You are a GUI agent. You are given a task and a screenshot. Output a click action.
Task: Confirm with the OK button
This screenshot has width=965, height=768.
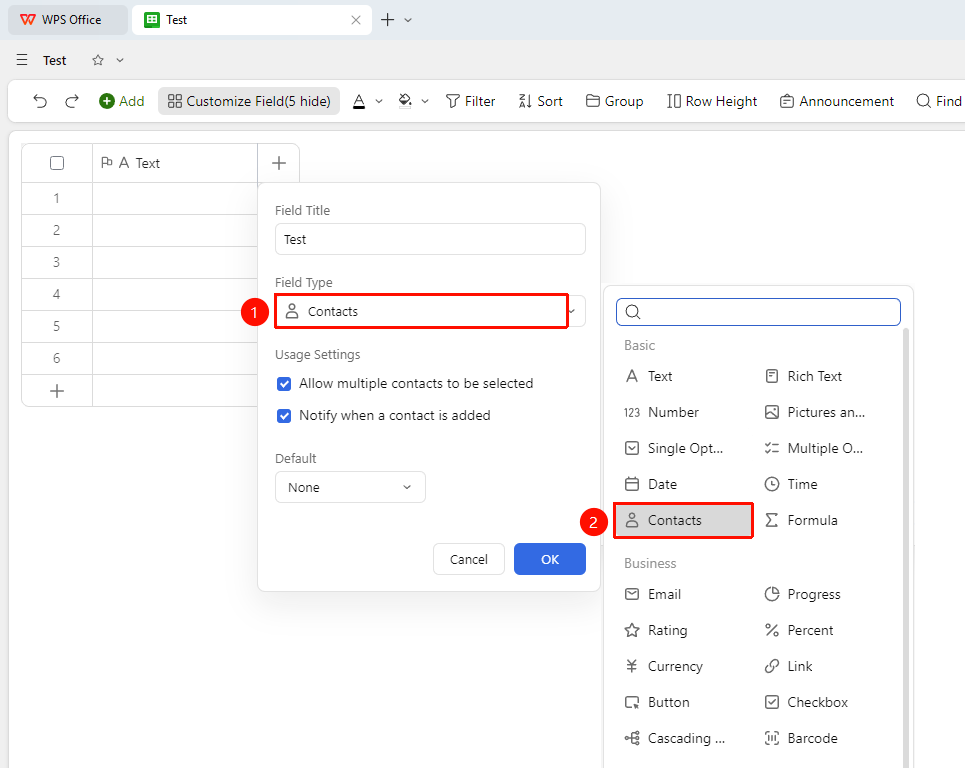coord(550,559)
